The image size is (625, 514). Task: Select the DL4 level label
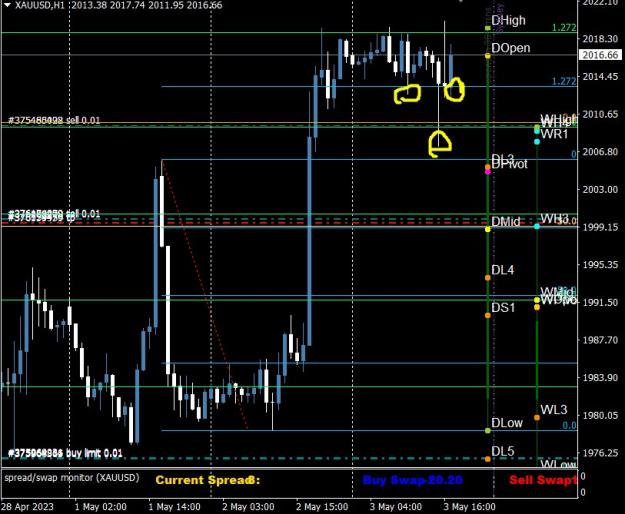[503, 270]
